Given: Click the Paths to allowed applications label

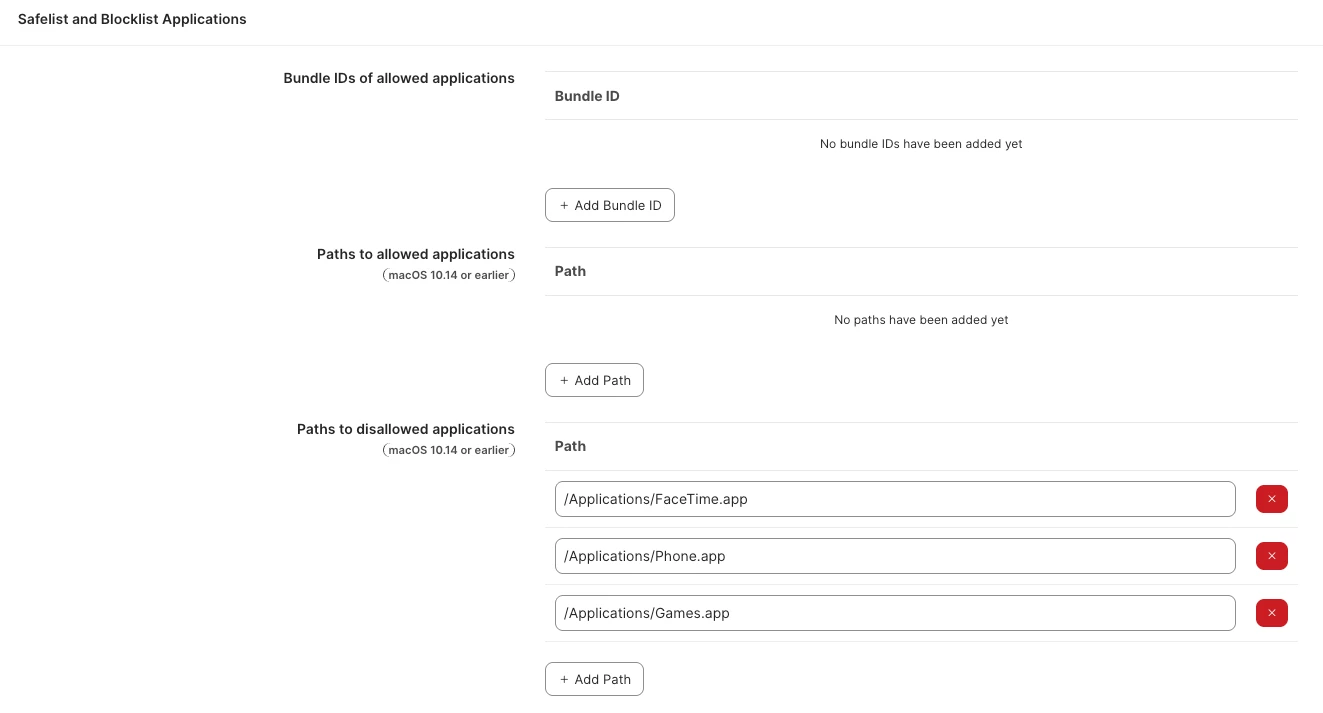Looking at the screenshot, I should coord(416,254).
